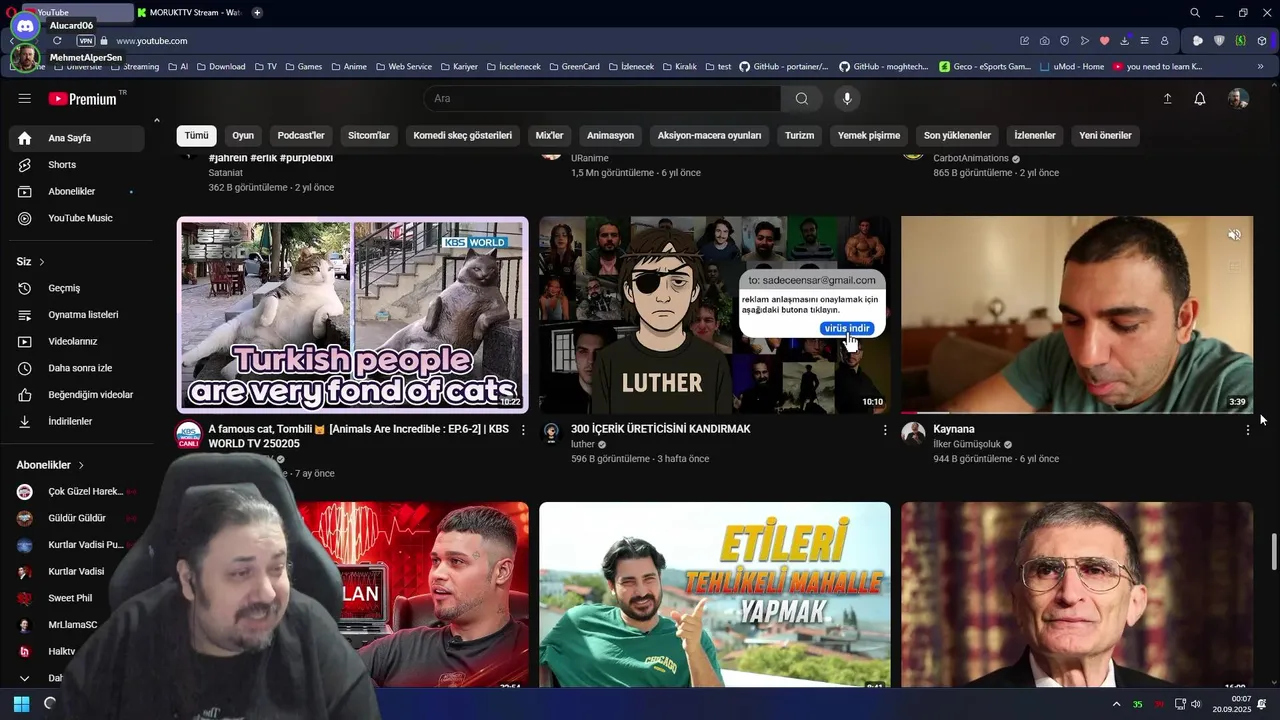This screenshot has width=1280, height=720.
Task: Open the notifications bell
Action: (x=1200, y=99)
